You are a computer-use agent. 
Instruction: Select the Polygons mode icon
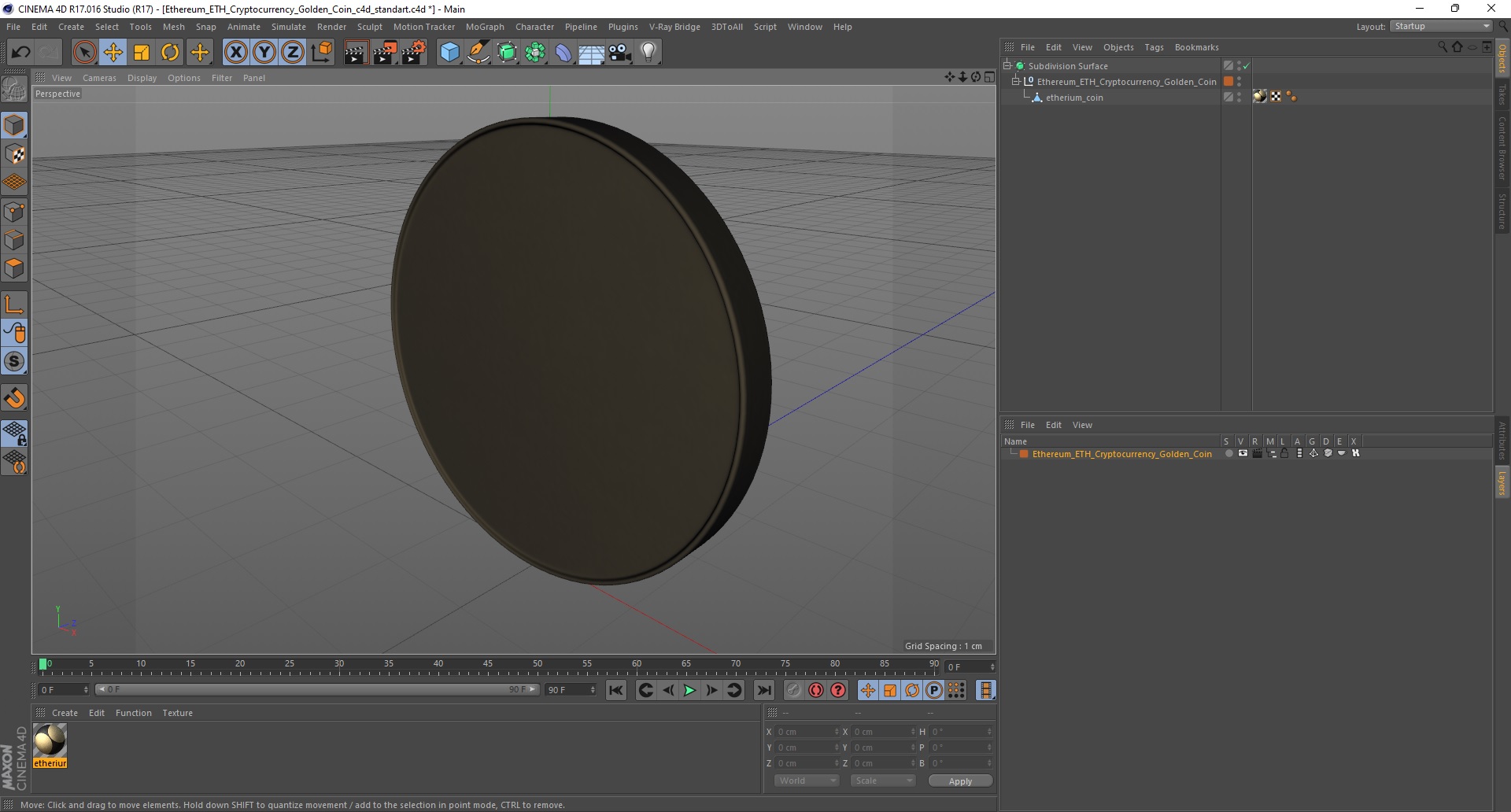(14, 268)
